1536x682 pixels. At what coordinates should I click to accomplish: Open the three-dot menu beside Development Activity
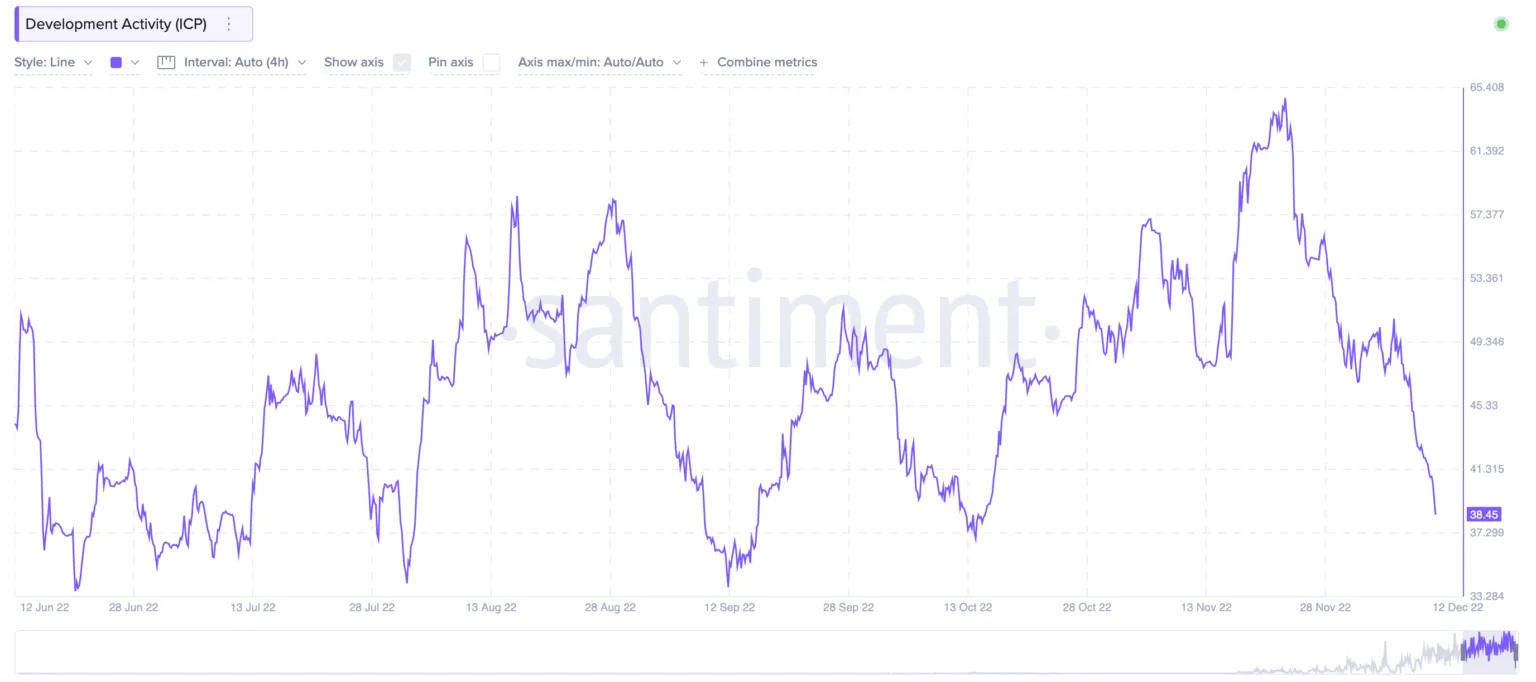pos(229,24)
